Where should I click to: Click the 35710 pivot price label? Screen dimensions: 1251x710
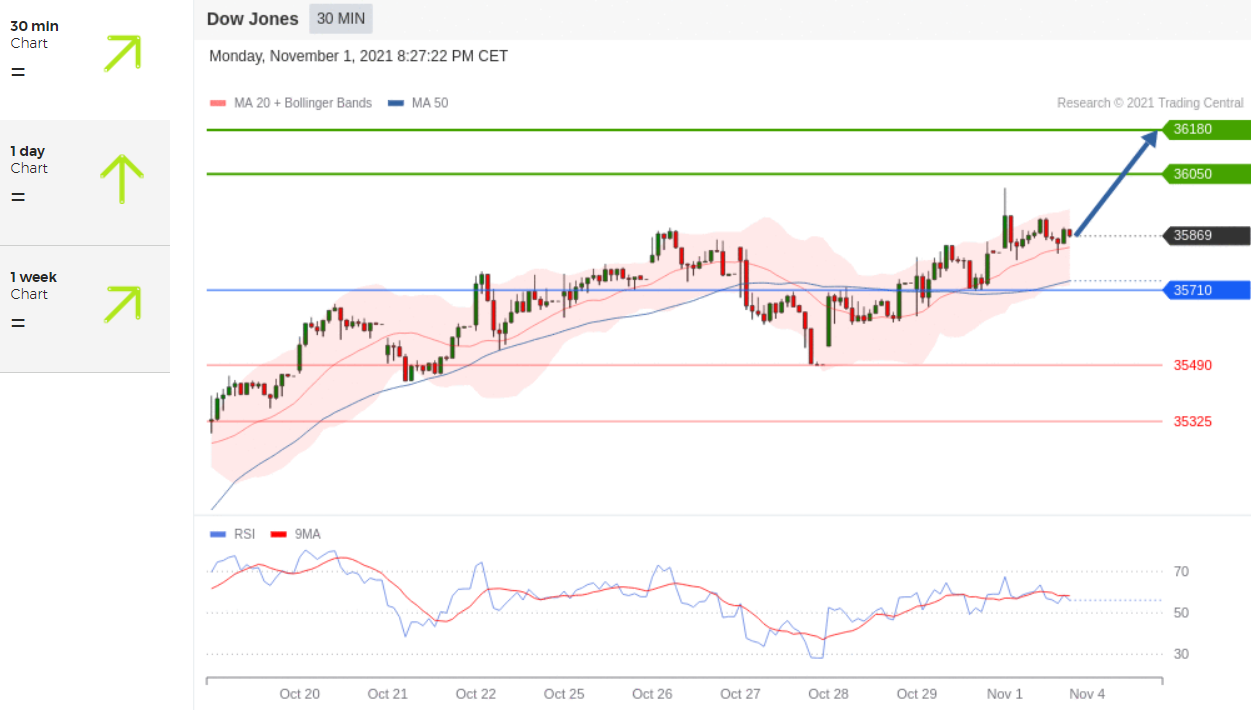tap(1206, 290)
